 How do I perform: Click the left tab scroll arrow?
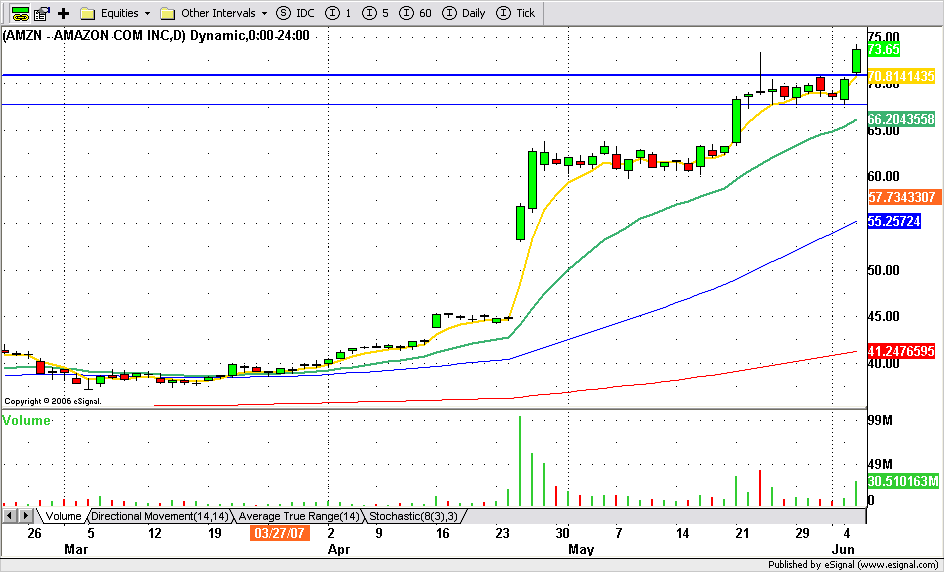(x=10, y=515)
